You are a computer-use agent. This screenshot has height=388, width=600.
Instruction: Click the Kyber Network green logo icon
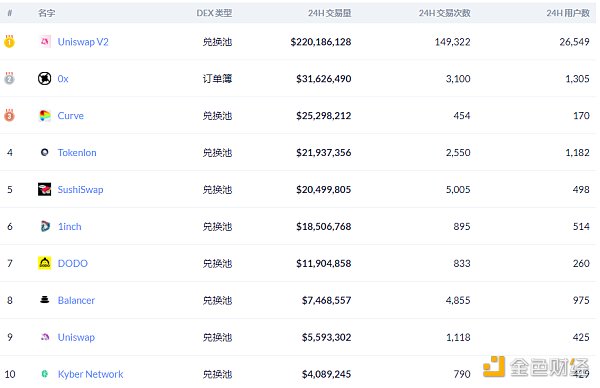coord(45,373)
